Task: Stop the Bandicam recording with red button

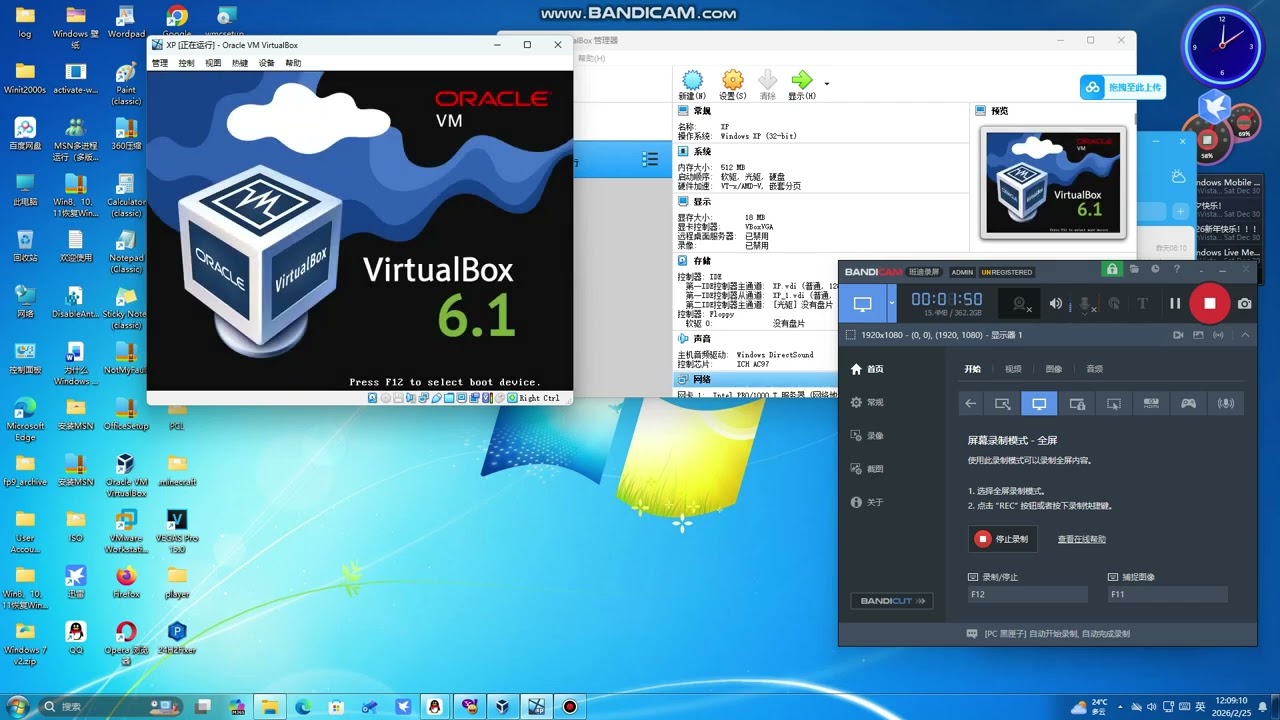Action: pos(1209,303)
